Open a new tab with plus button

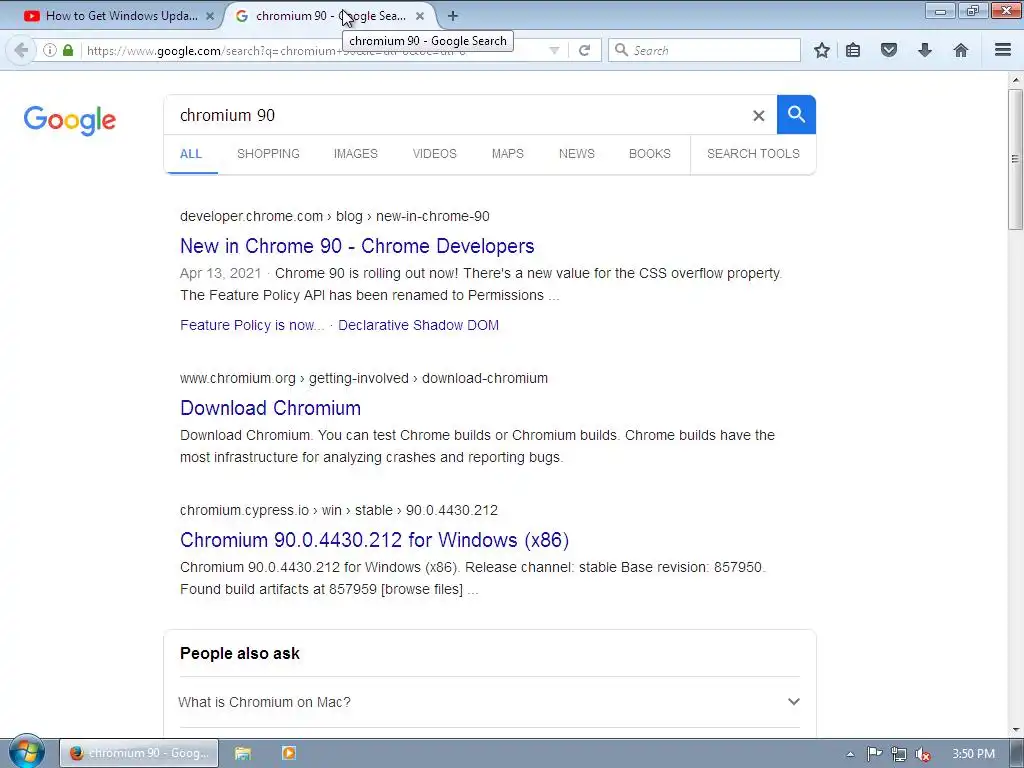pos(453,16)
